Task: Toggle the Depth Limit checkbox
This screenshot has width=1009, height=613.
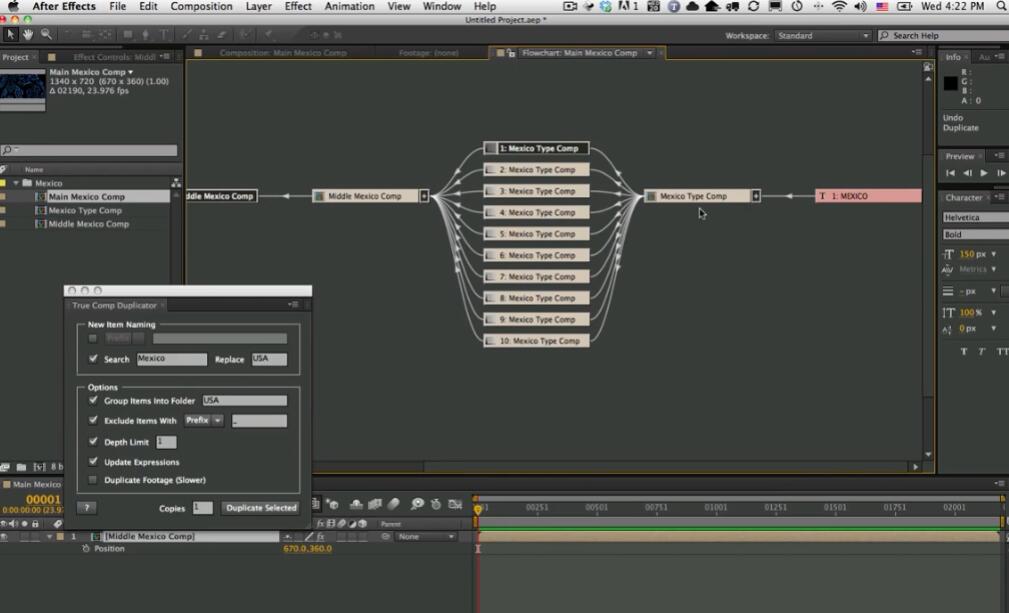Action: [x=93, y=442]
